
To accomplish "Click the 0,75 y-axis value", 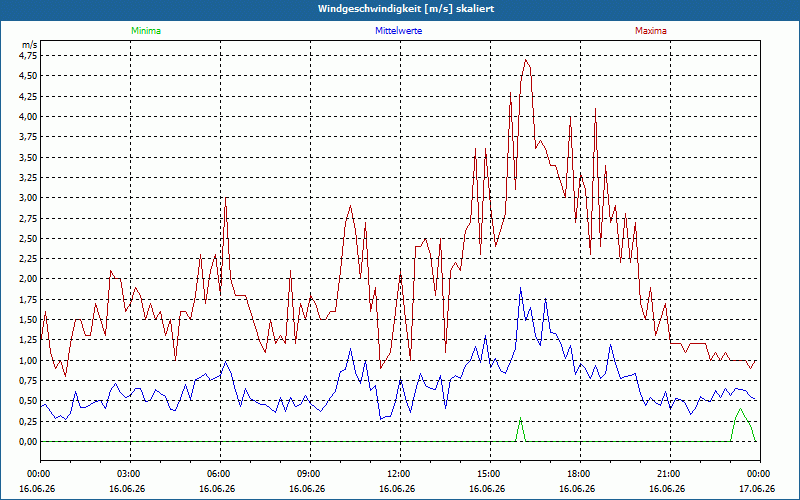I will [x=28, y=381].
